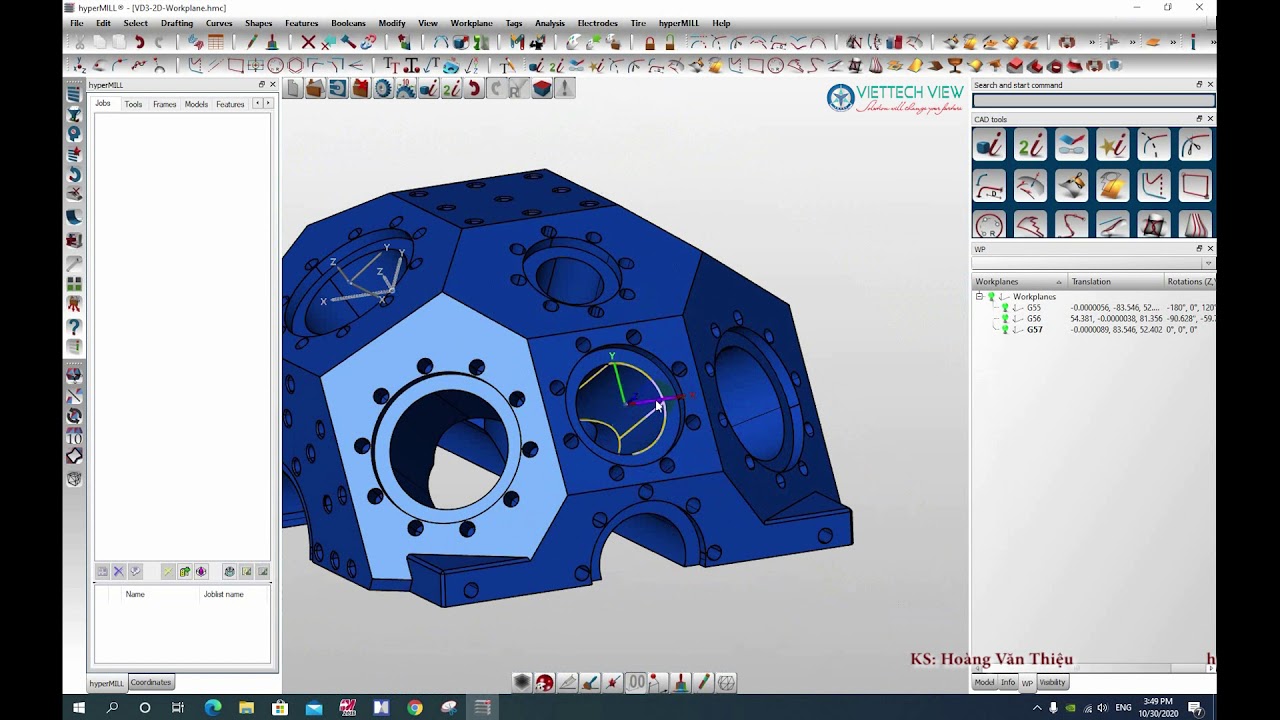Viewport: 1280px width, 720px height.
Task: Select the G57 workplane row
Action: [1094, 330]
